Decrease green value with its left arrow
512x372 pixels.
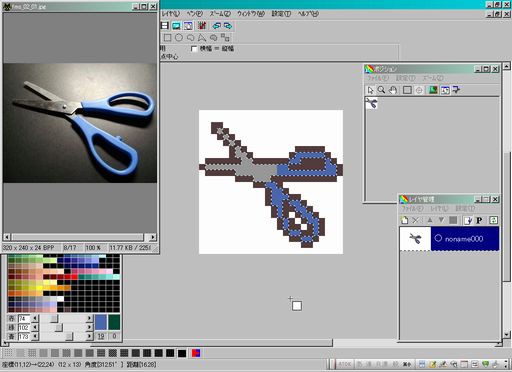tap(35, 328)
